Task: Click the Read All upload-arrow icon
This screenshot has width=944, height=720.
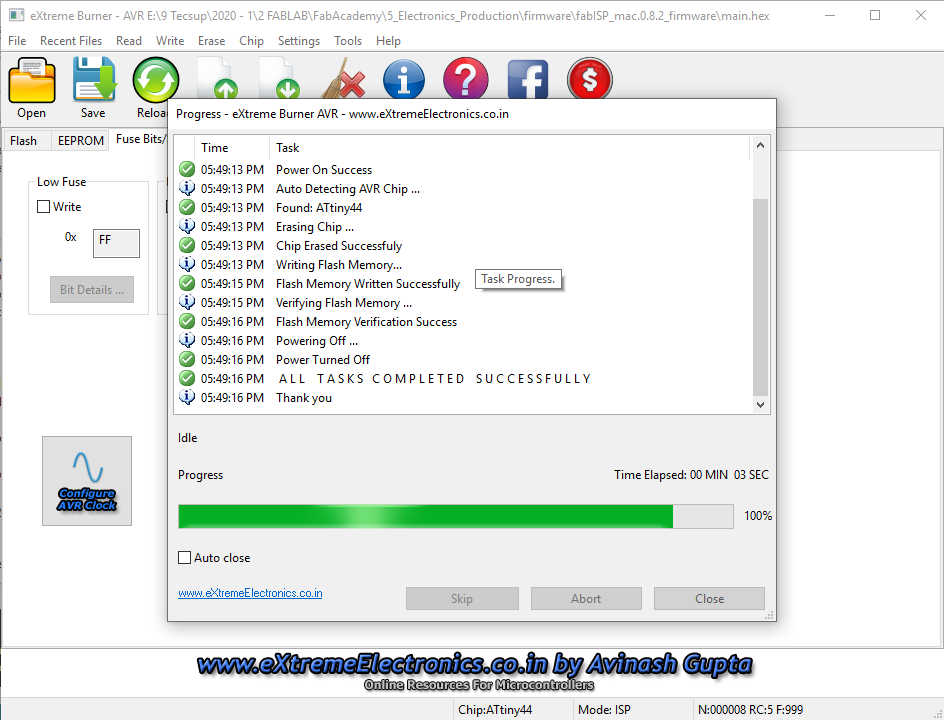Action: [x=218, y=78]
